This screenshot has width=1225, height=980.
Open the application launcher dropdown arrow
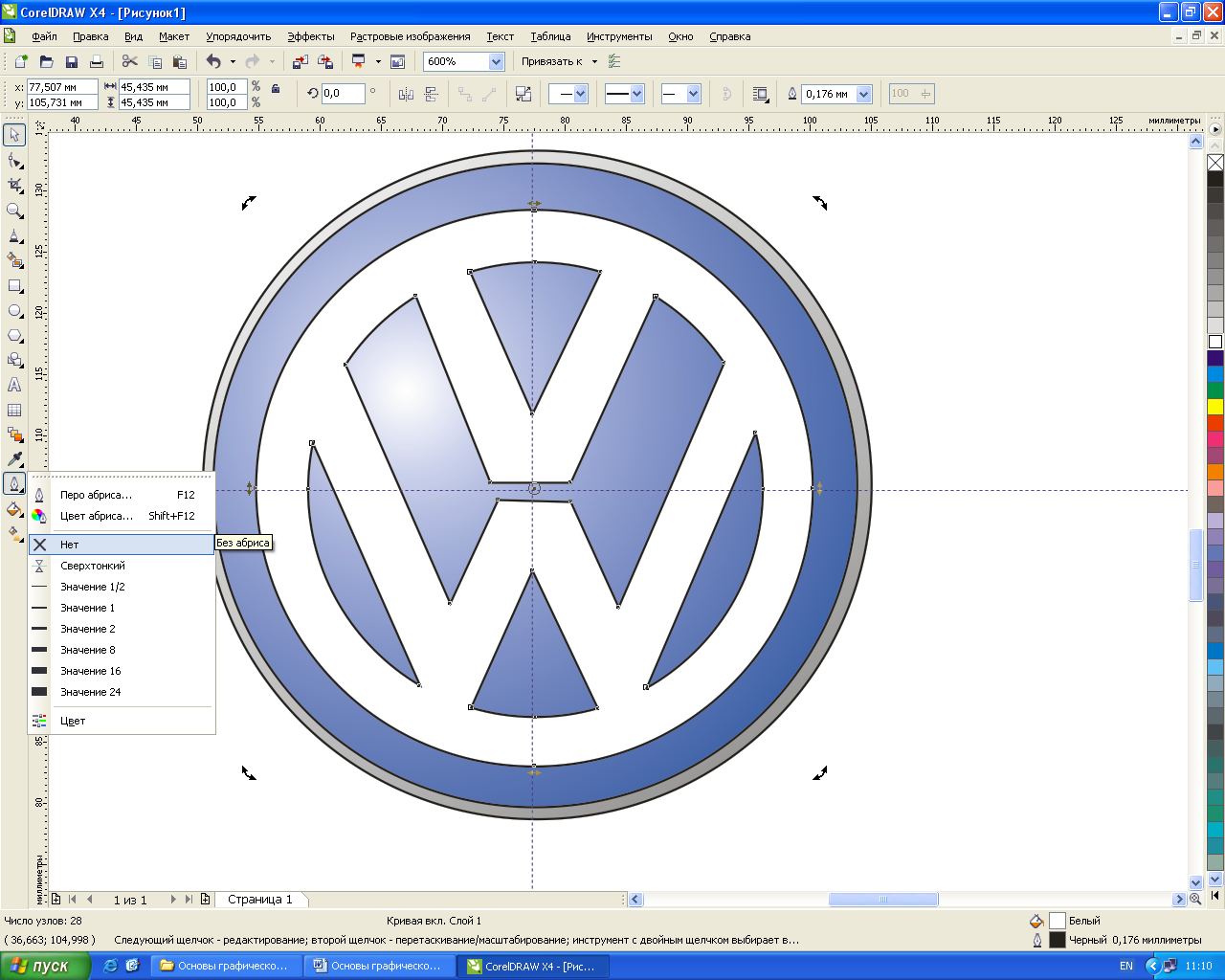(378, 61)
